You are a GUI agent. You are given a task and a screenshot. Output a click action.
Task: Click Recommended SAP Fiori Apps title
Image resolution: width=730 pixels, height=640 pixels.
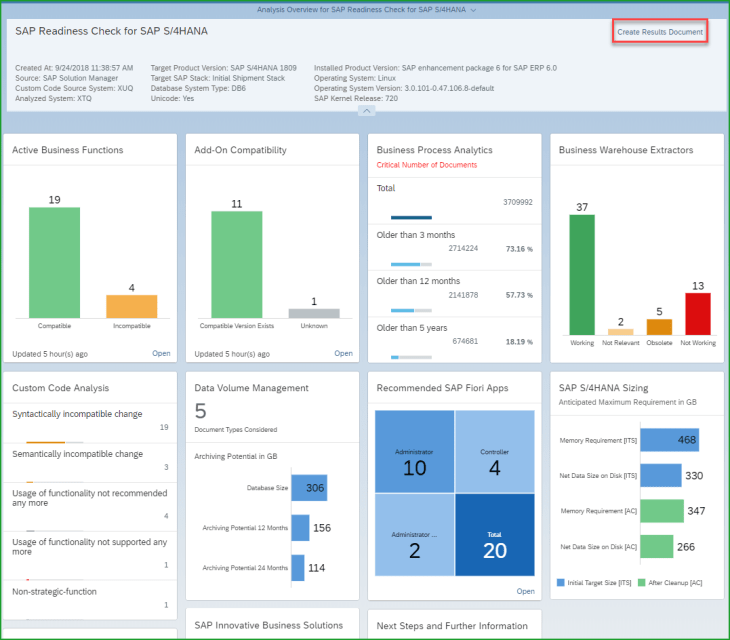click(x=442, y=388)
